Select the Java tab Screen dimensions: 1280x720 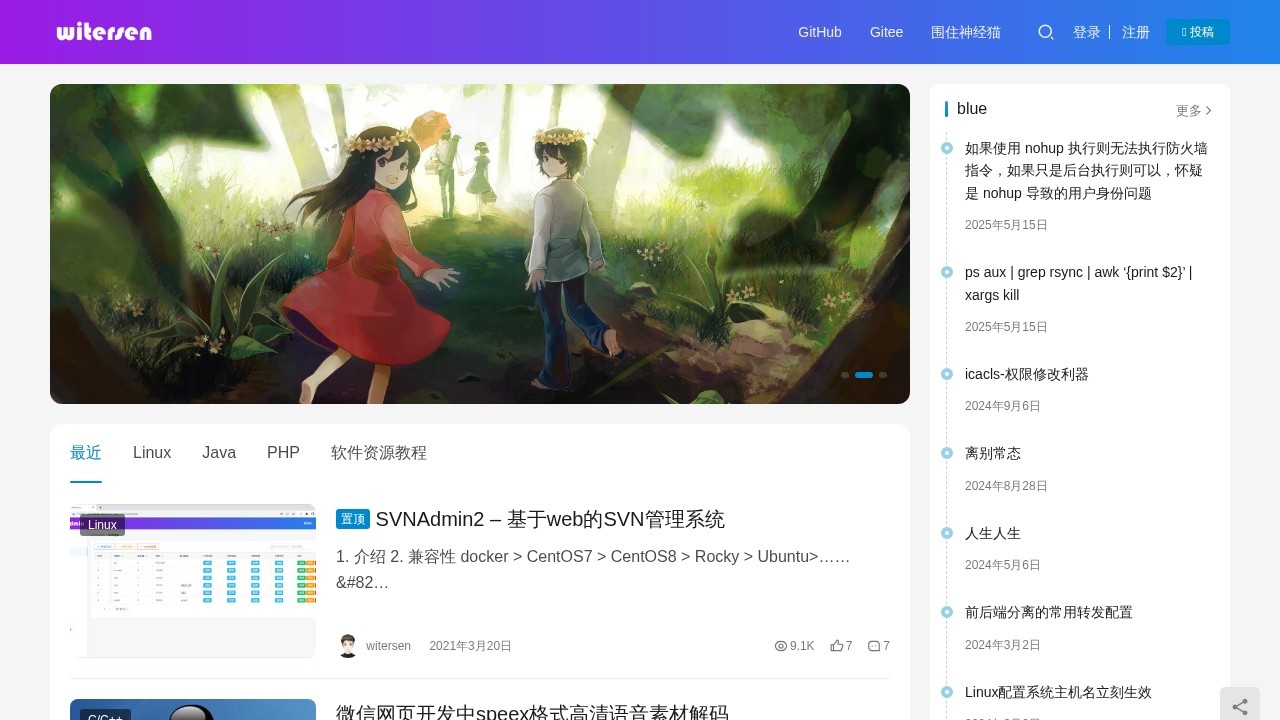tap(219, 452)
